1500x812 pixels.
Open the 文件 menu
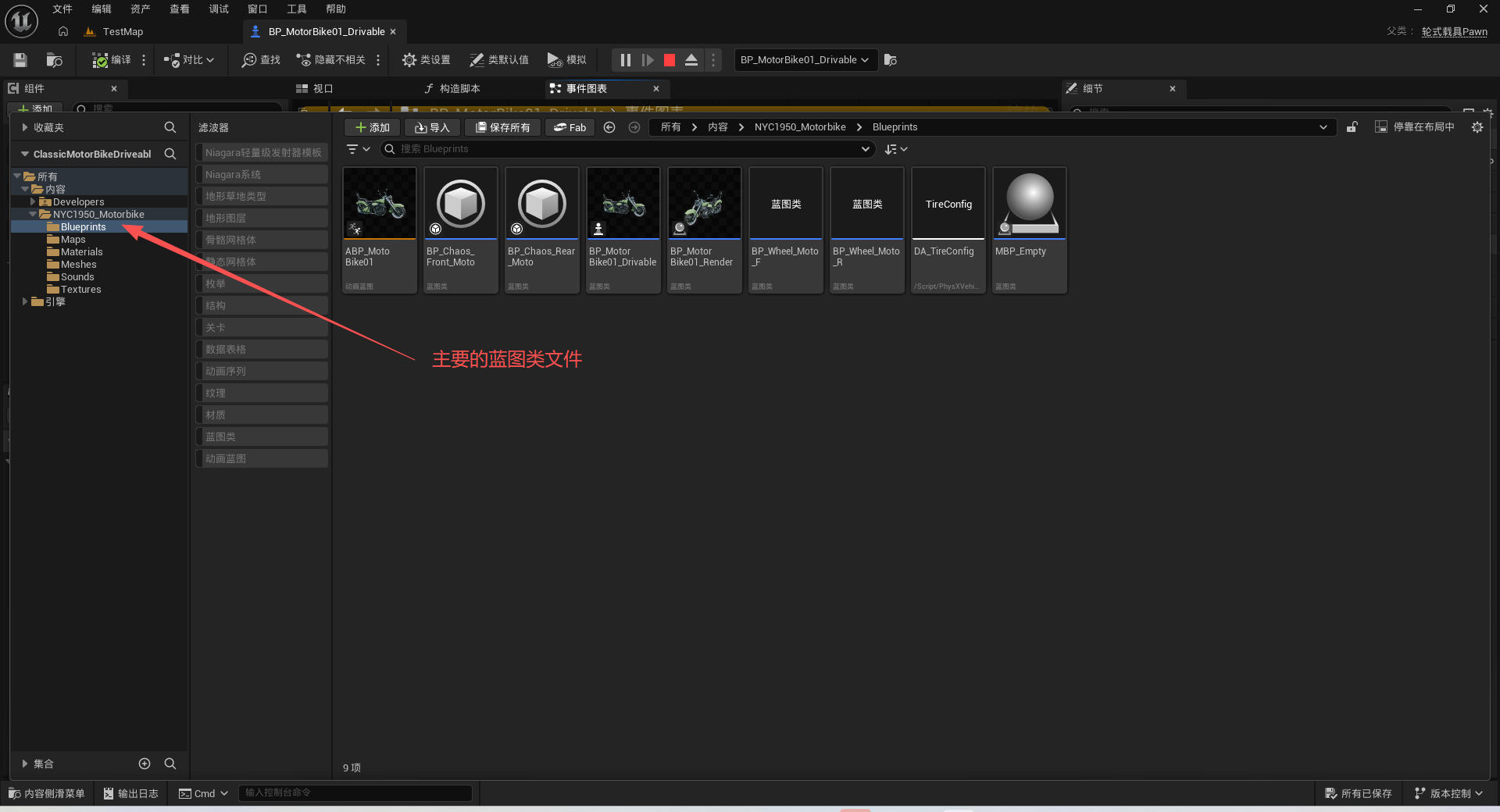pyautogui.click(x=62, y=9)
